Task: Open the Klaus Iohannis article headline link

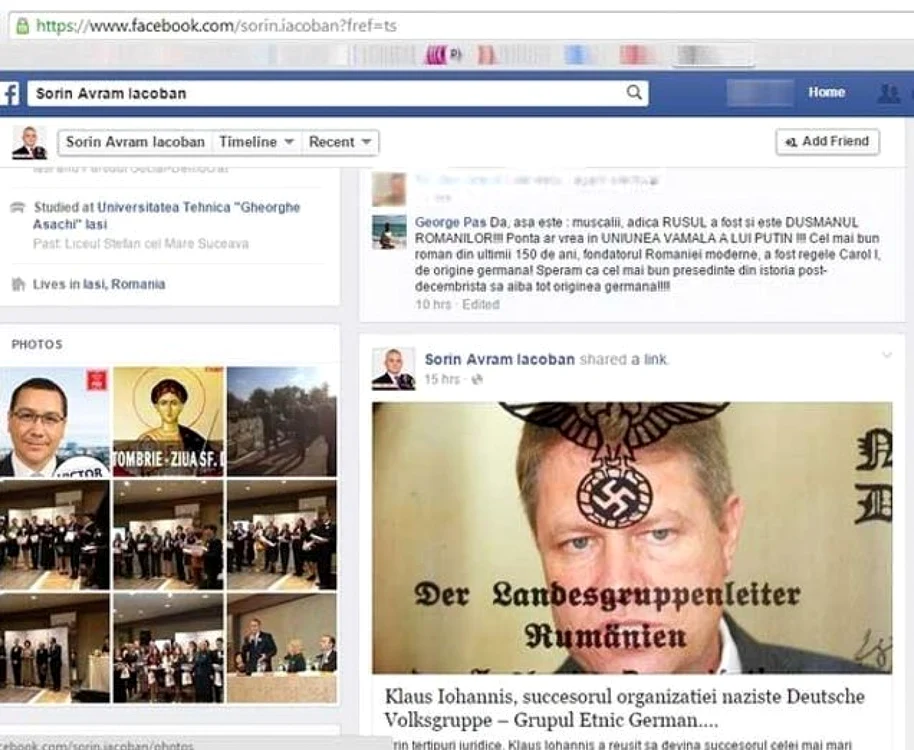Action: (x=624, y=708)
